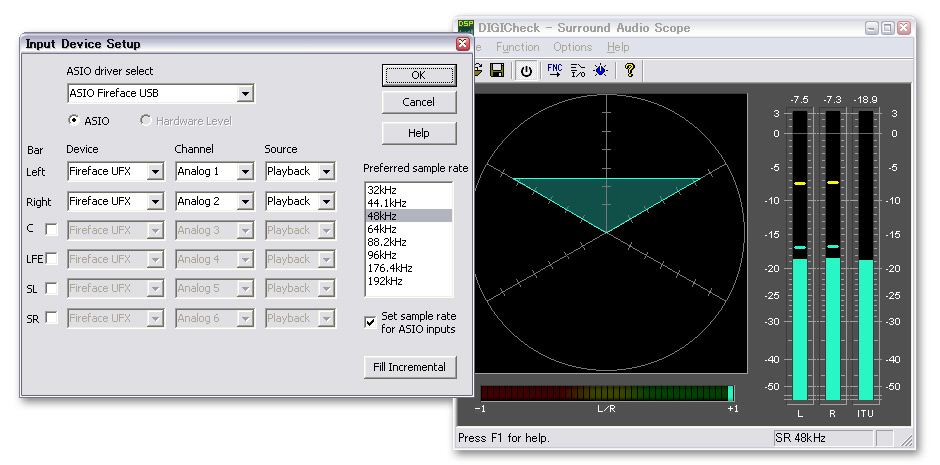Screen dimensions: 940x465
Task: Enable the C channel bar checkbox
Action: click(51, 229)
